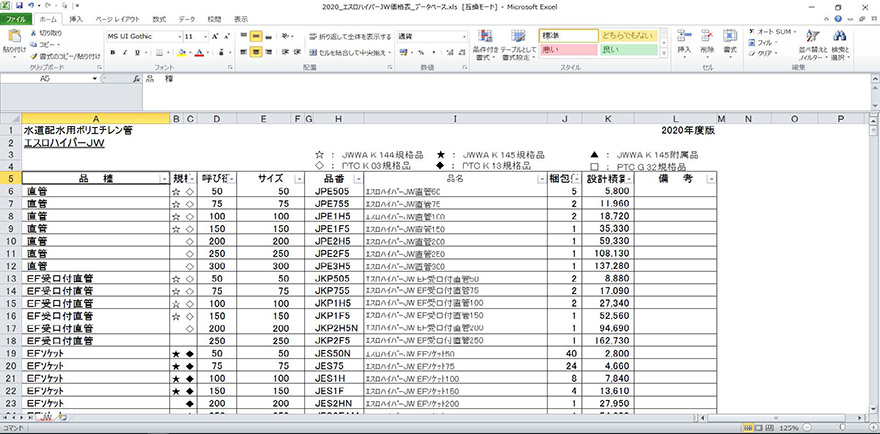Click the AutoSum (オート SUM) sigma icon
This screenshot has width=880, height=434.
click(752, 32)
